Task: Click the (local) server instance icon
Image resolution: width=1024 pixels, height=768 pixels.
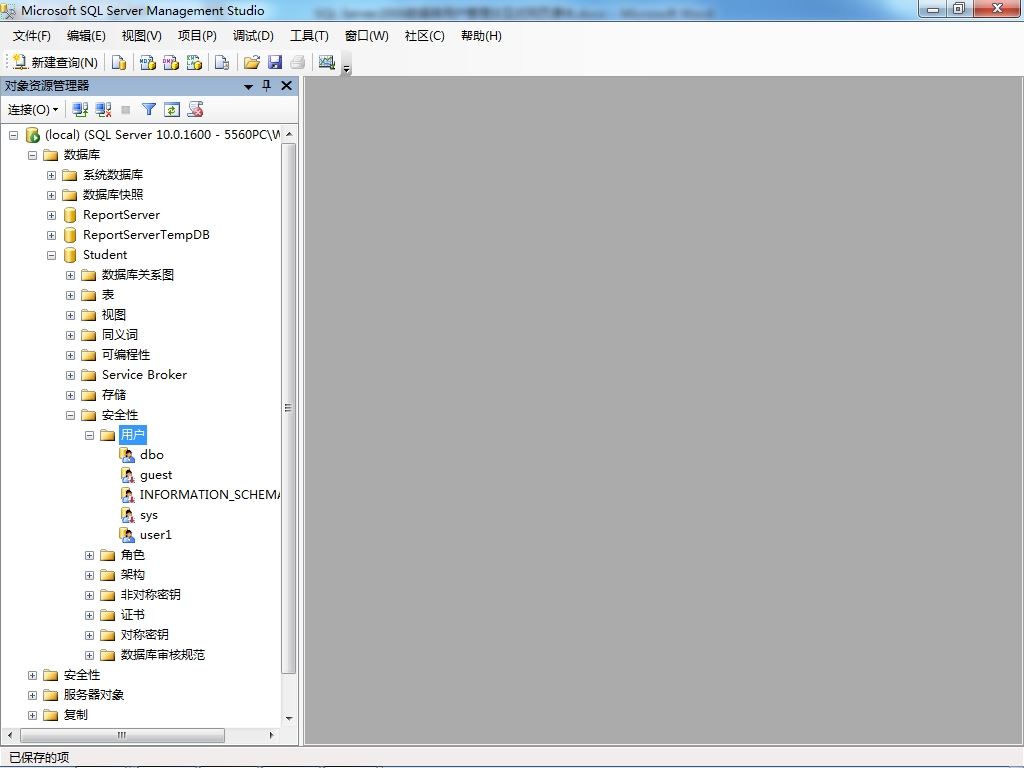Action: click(x=32, y=135)
